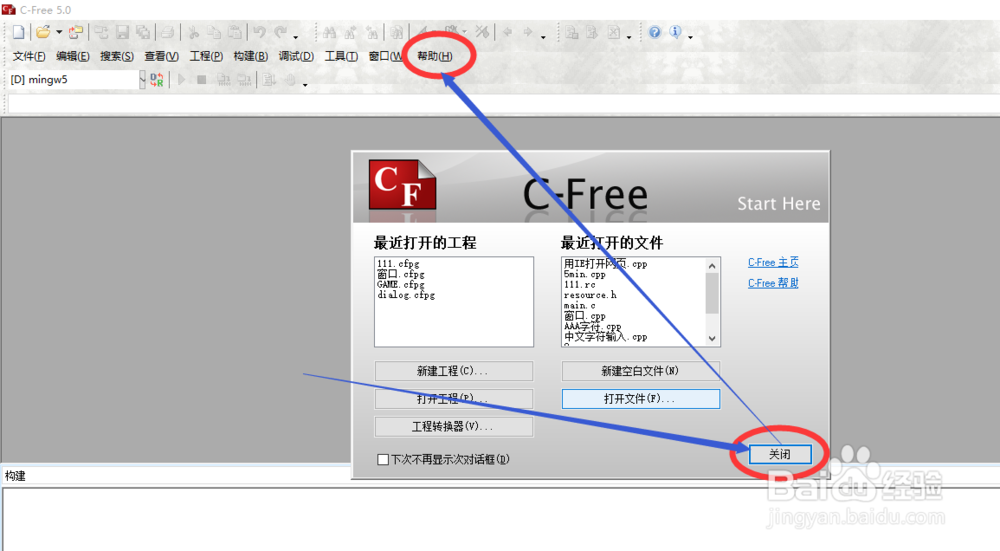The width and height of the screenshot is (1000, 551).
Task: Open the 工具(T) menu
Action: 341,56
